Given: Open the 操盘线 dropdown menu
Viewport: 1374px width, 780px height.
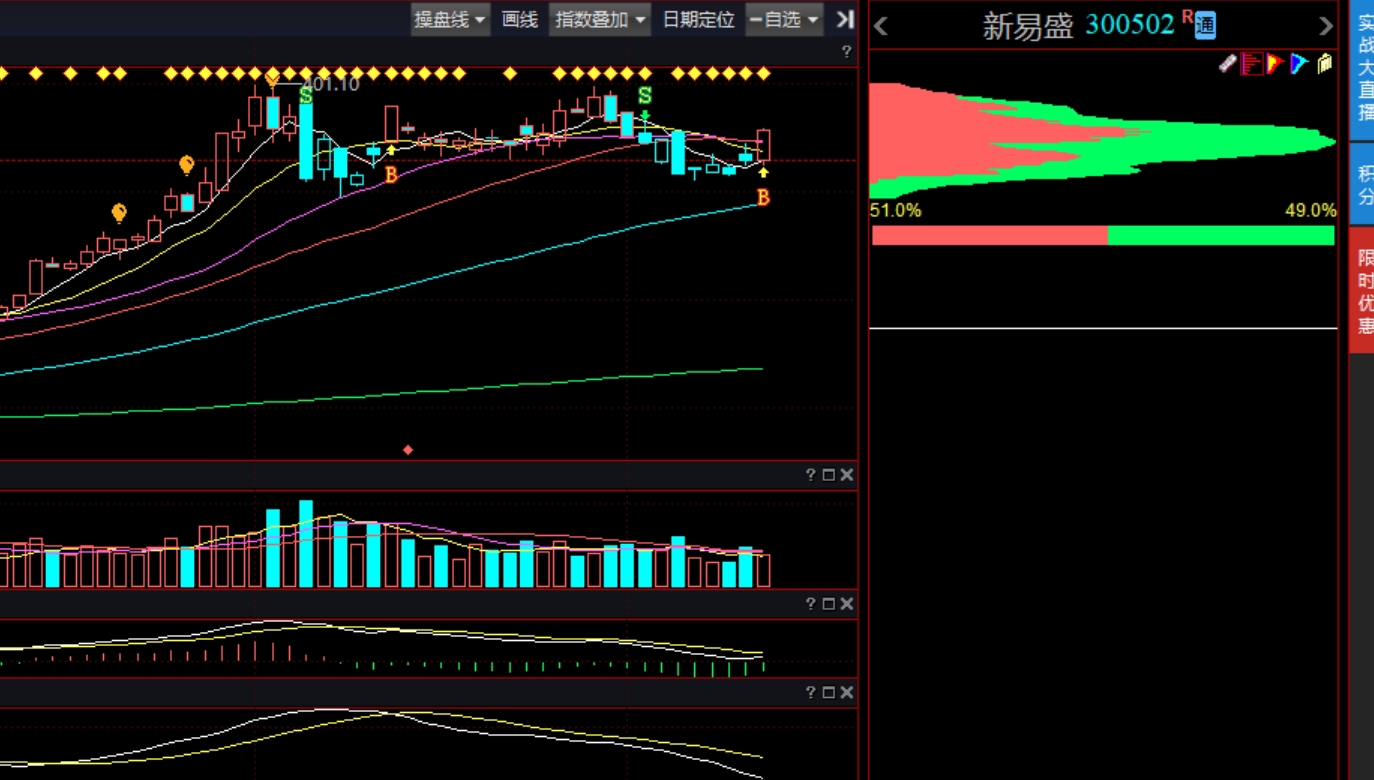Looking at the screenshot, I should 450,19.
